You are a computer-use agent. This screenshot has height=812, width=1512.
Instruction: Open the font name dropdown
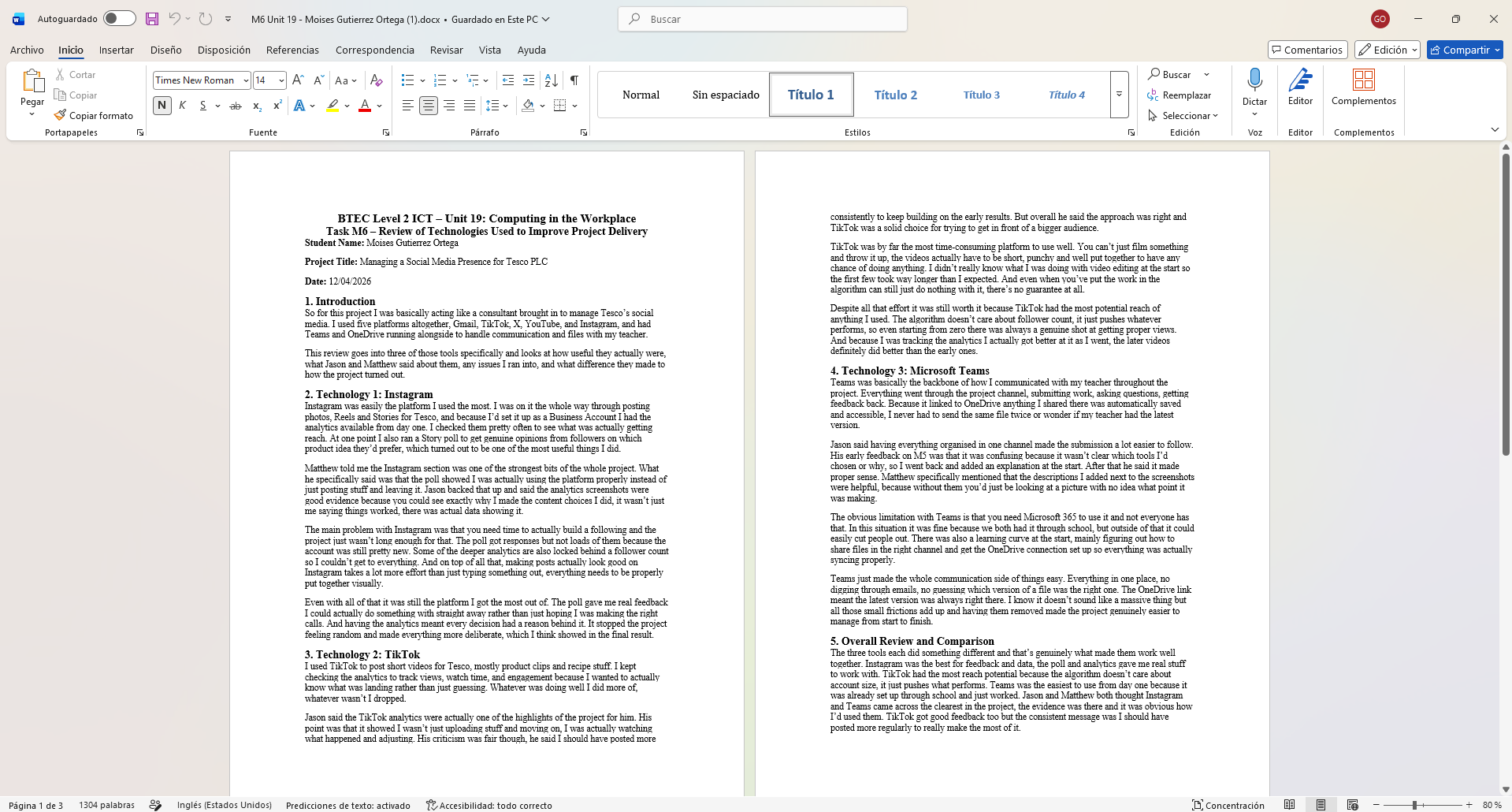point(246,80)
